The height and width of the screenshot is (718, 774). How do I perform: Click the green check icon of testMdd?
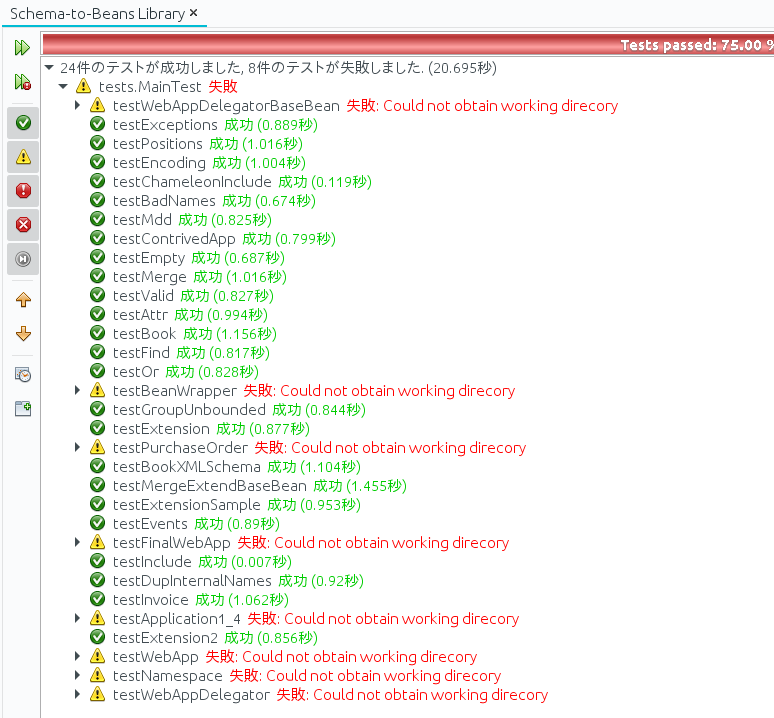[98, 219]
